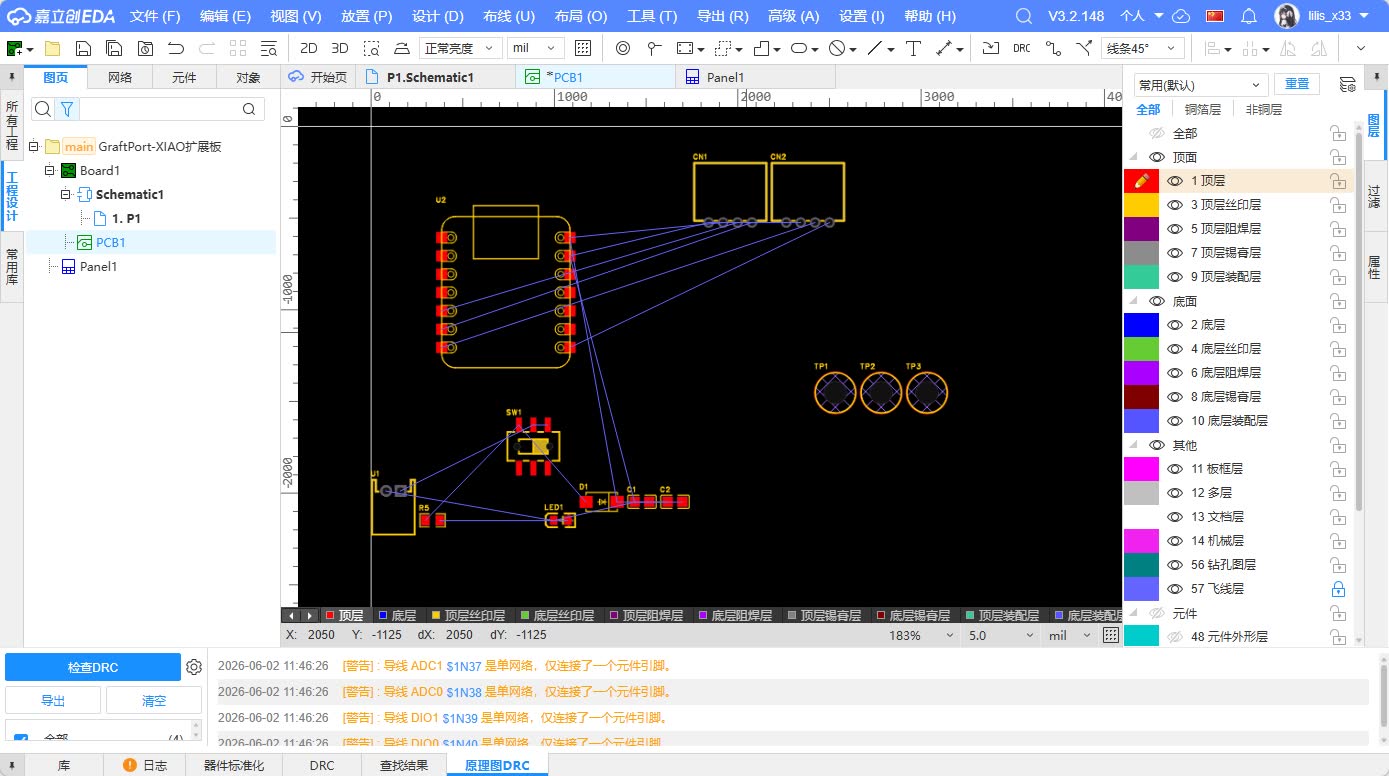Switch to 2D view
This screenshot has width=1389, height=776.
pyautogui.click(x=309, y=48)
